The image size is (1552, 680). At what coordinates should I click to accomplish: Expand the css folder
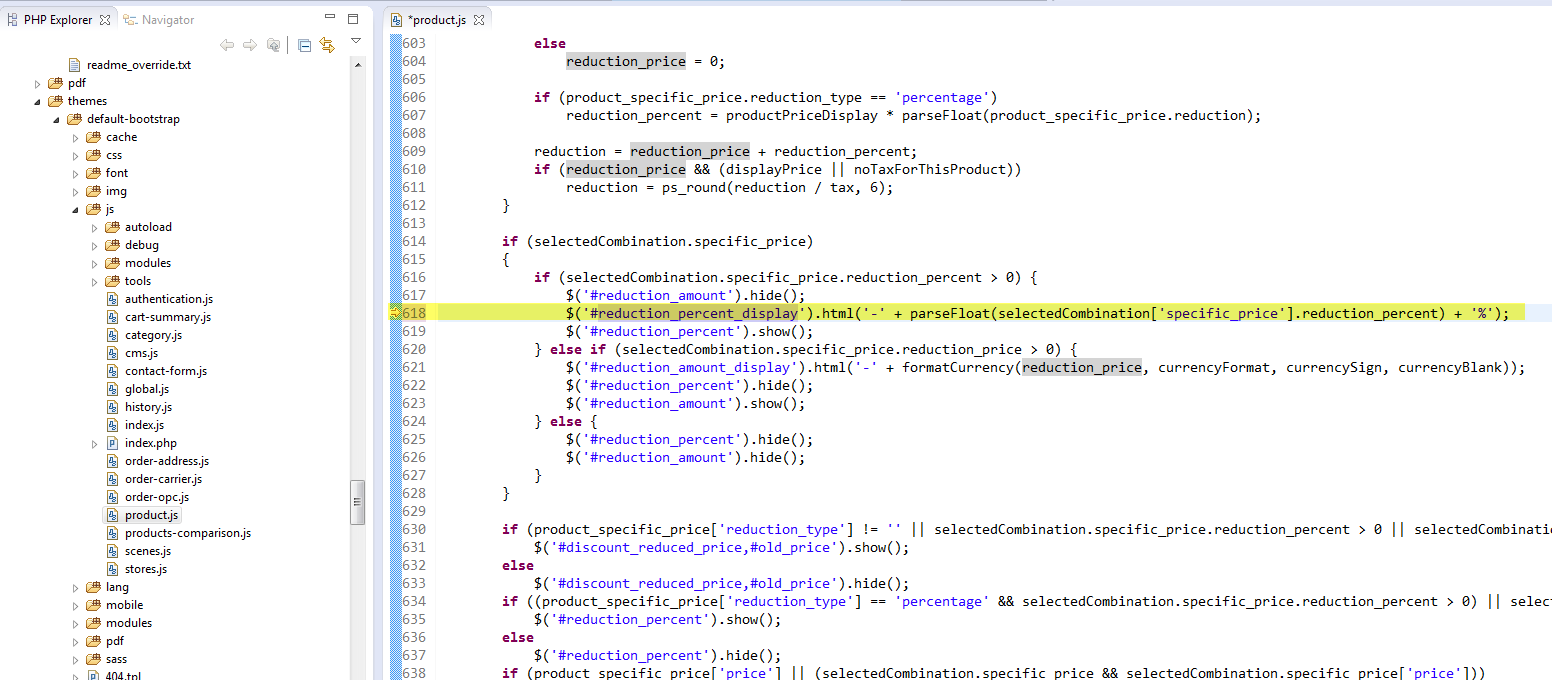click(x=76, y=155)
